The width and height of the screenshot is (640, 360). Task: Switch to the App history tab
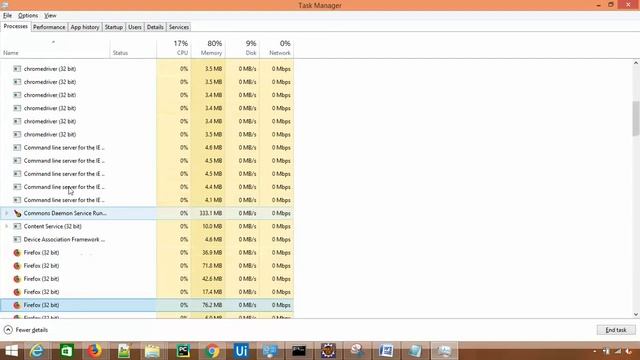click(84, 27)
